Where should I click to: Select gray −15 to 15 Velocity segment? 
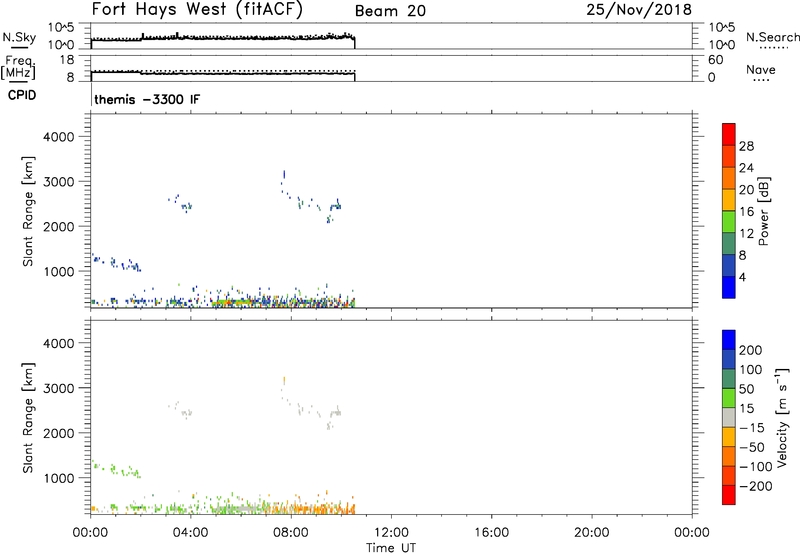click(x=729, y=417)
